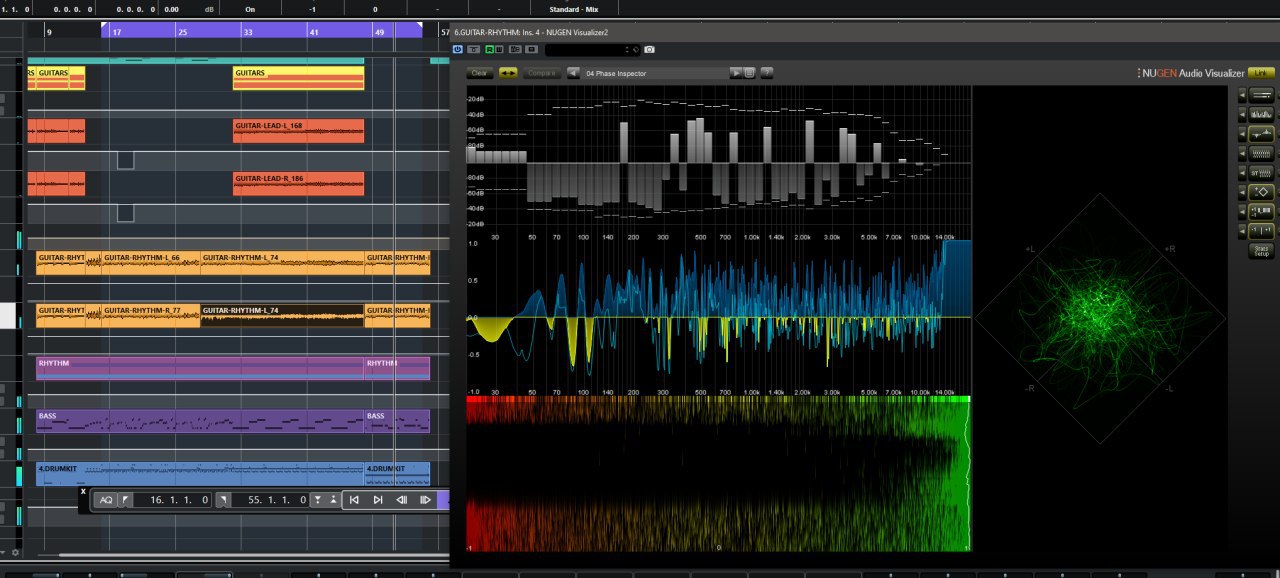Select the GUITAR-RHYTHM-L_66 audio clip

pyautogui.click(x=151, y=263)
